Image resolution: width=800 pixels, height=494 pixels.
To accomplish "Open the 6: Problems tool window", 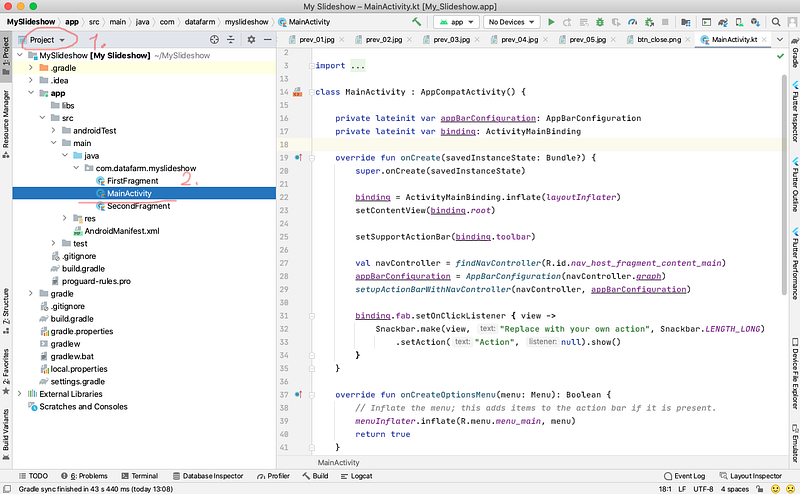I will [84, 476].
